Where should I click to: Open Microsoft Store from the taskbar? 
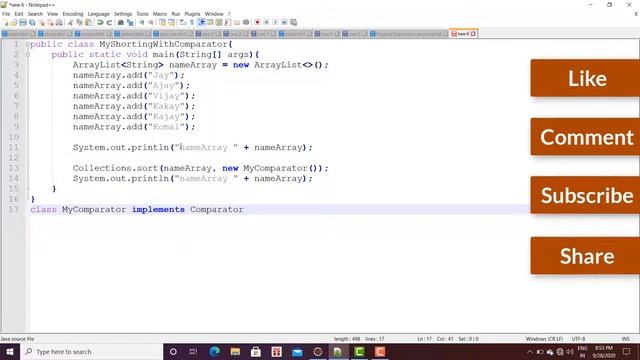point(256,351)
